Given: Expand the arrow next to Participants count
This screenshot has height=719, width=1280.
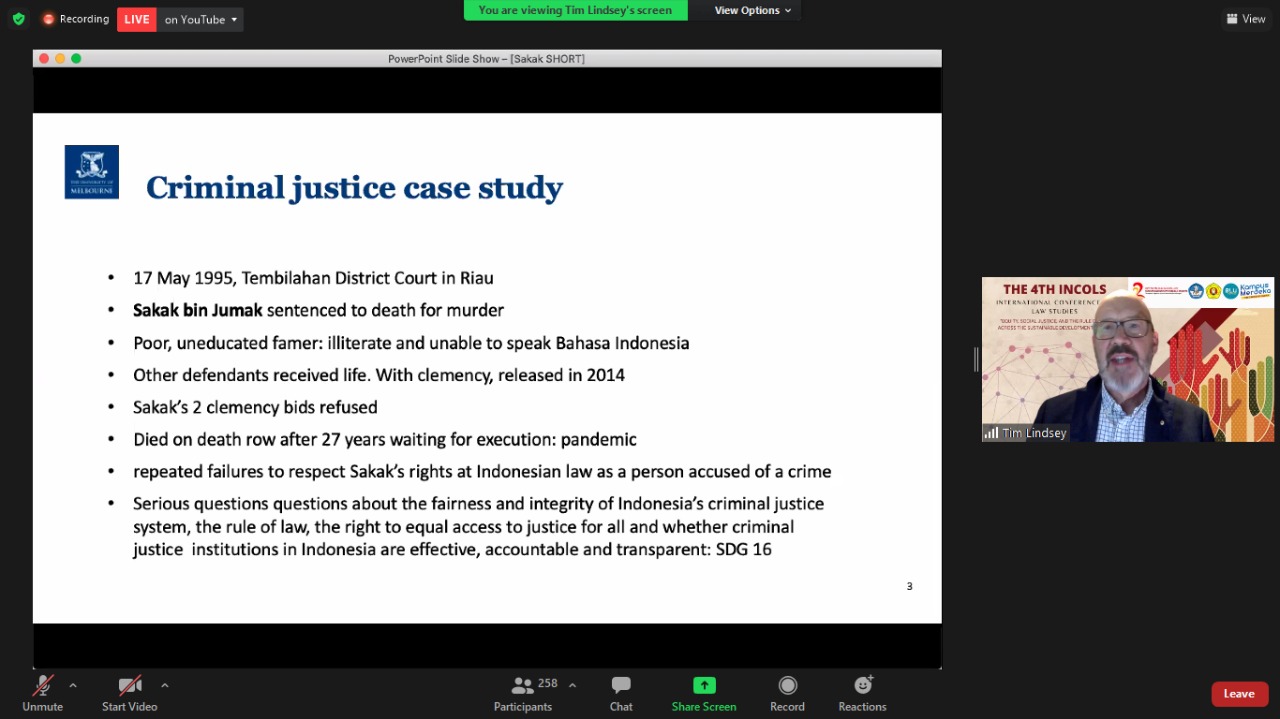Looking at the screenshot, I should pyautogui.click(x=572, y=685).
